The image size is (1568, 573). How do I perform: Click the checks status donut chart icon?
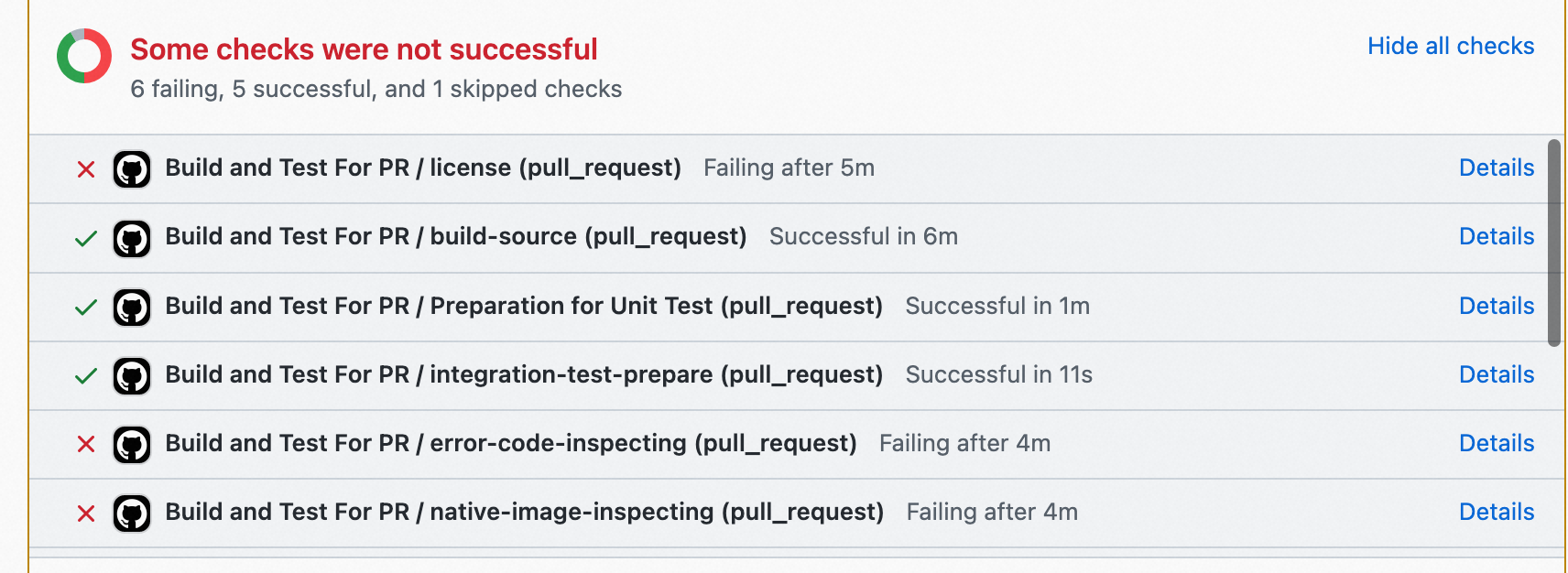[84, 56]
